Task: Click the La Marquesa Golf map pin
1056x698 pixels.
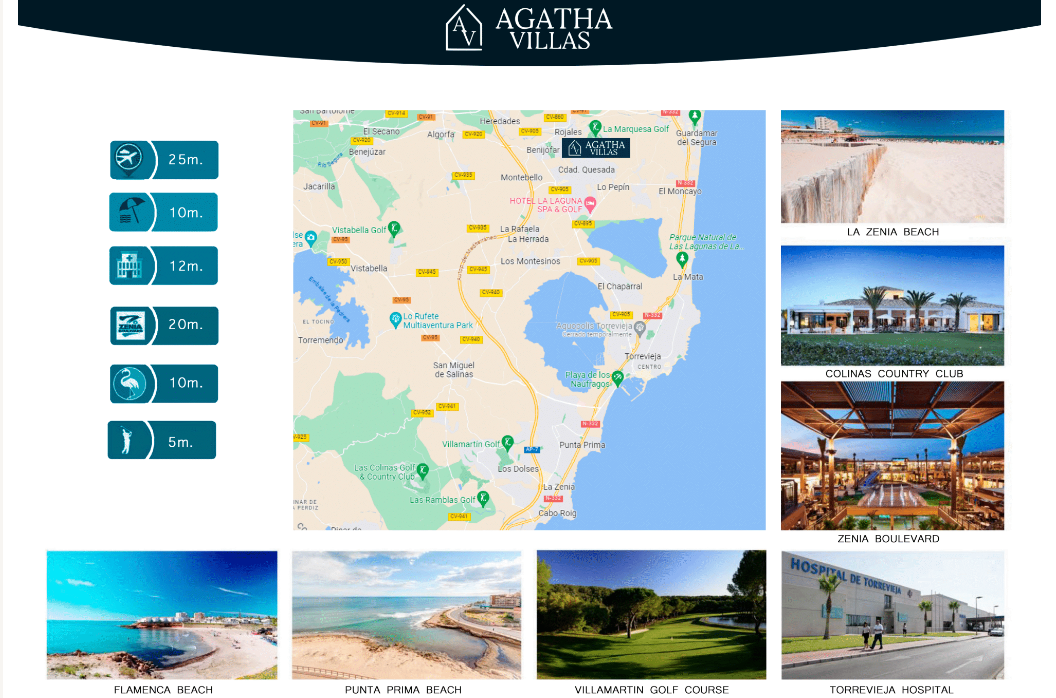Action: 595,127
